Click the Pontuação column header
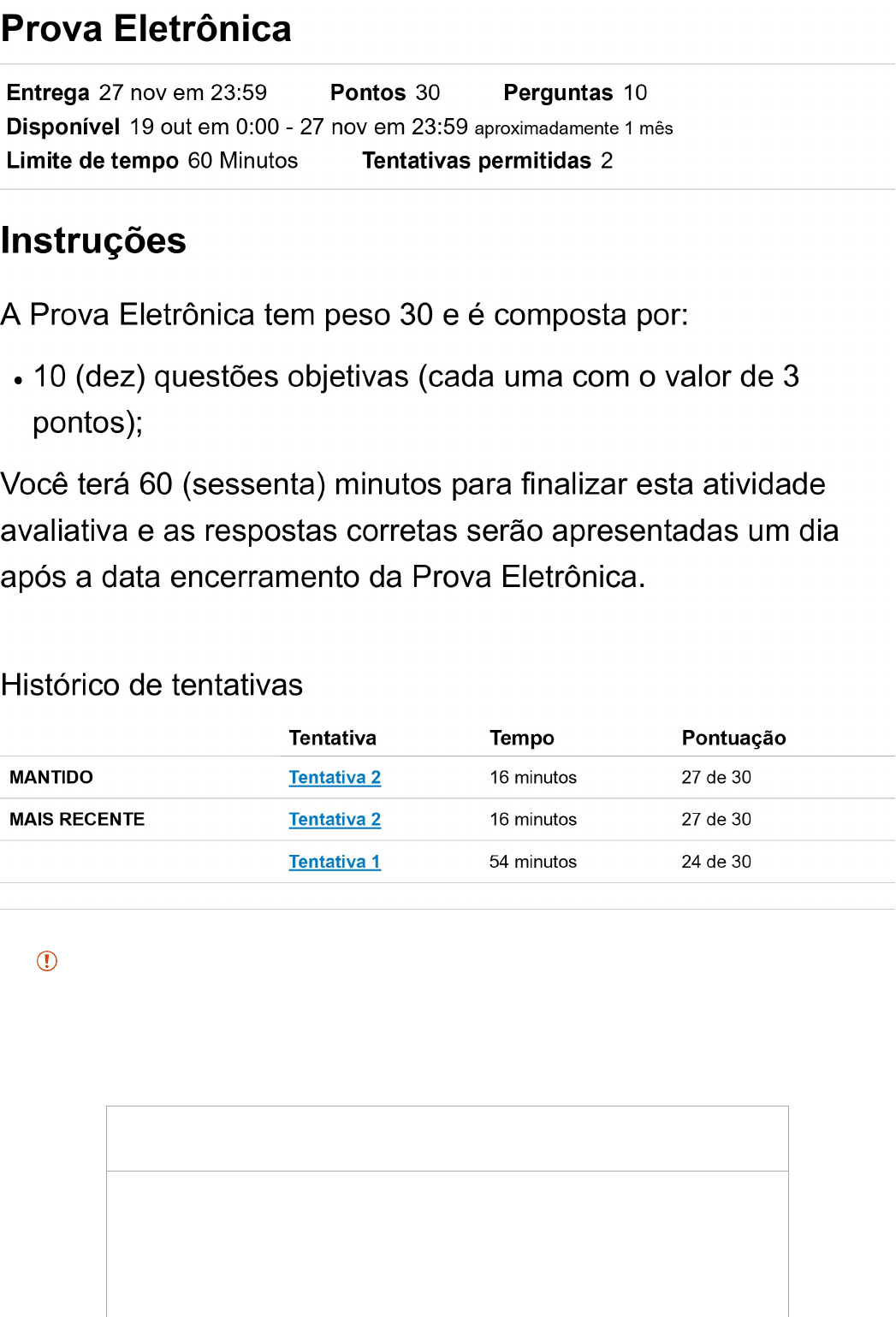 [733, 738]
